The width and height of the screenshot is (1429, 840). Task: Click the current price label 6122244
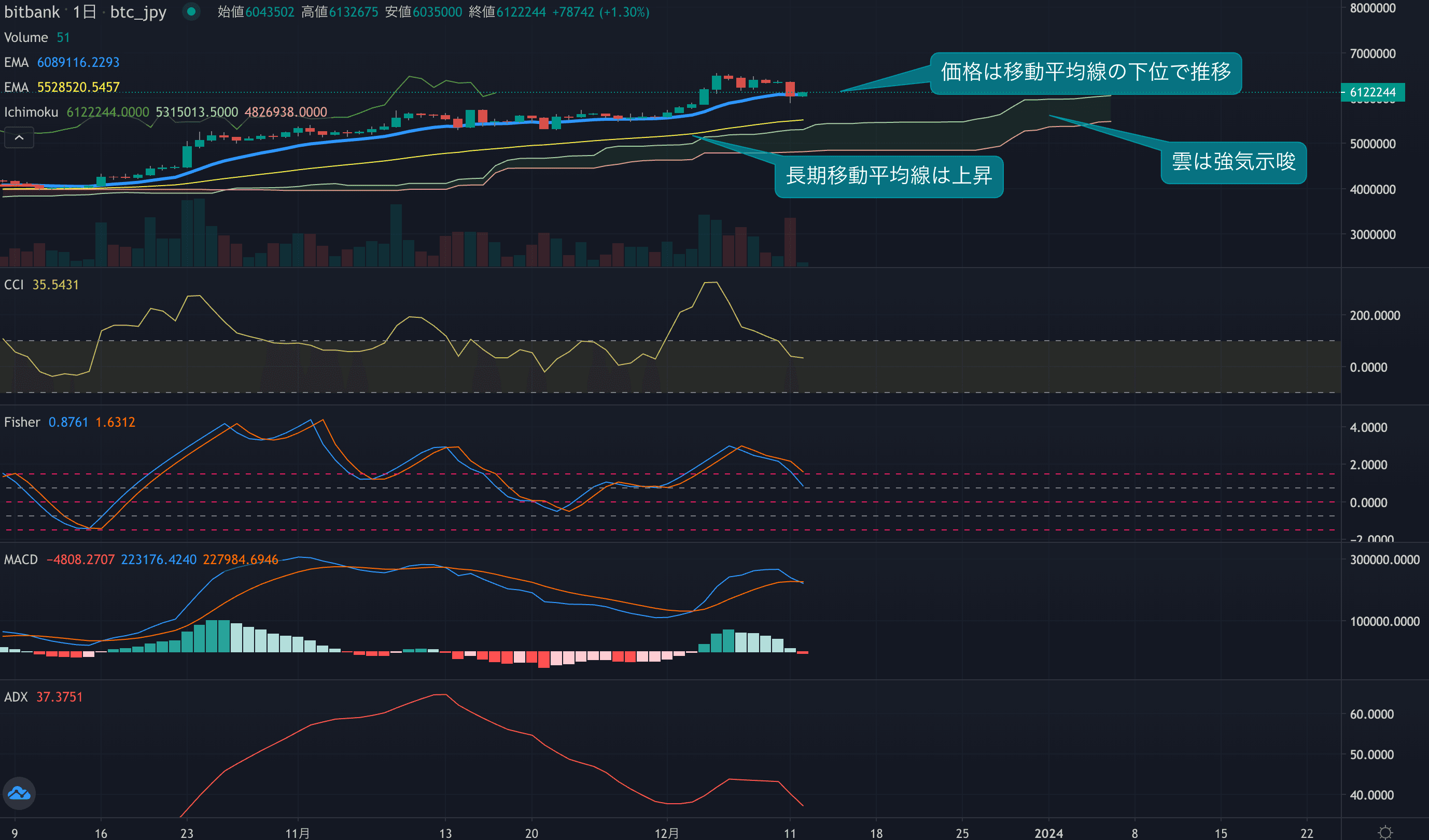point(1372,92)
